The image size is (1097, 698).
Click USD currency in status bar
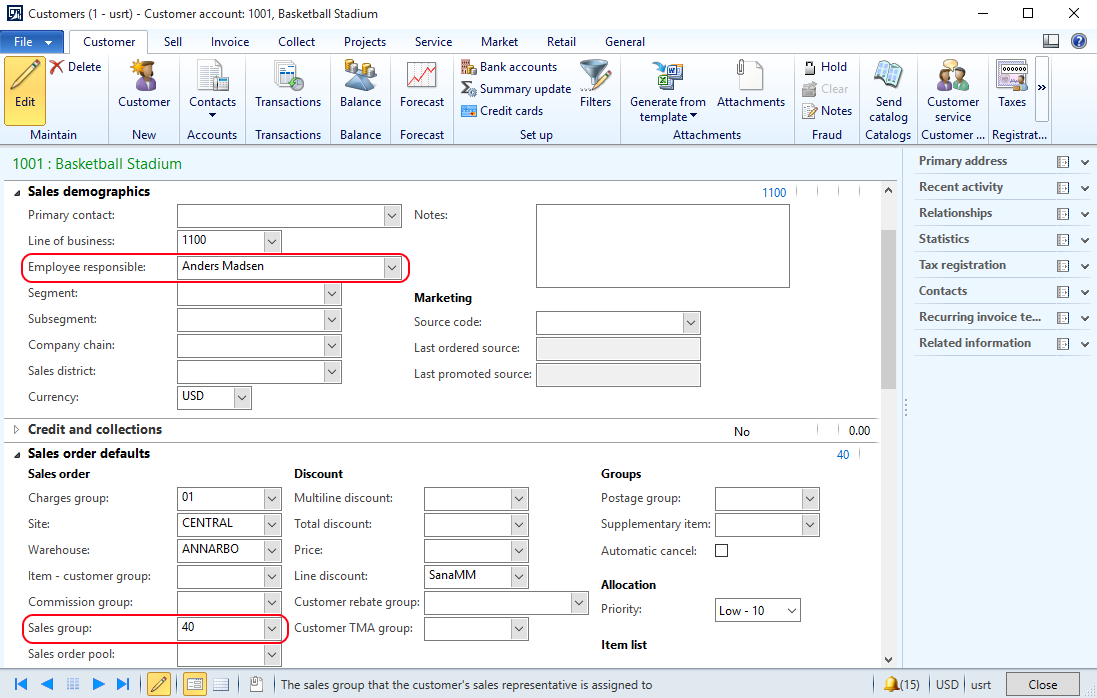point(947,684)
